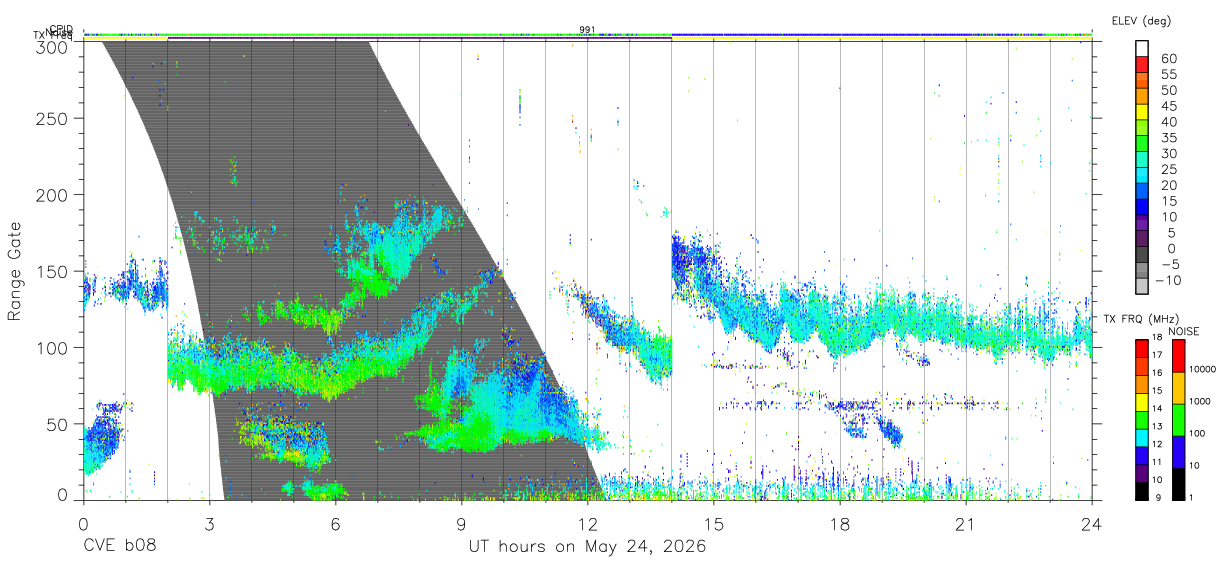This screenshot has height=567, width=1228.
Task: Pick cyan 12–13 MHz swatch in TX FRQ bar
Action: point(1141,438)
